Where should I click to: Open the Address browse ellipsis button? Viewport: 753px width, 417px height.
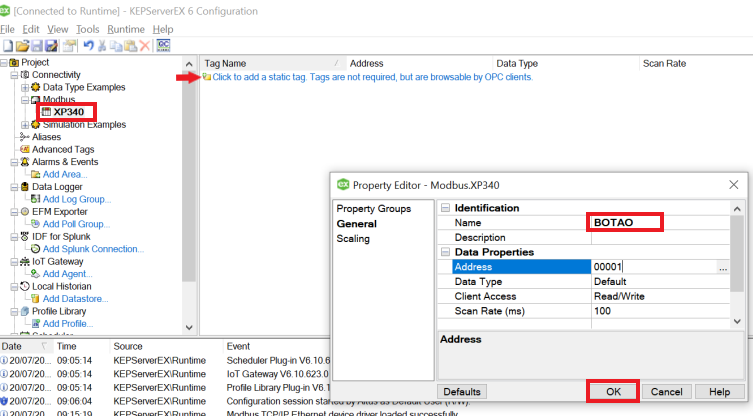point(722,268)
